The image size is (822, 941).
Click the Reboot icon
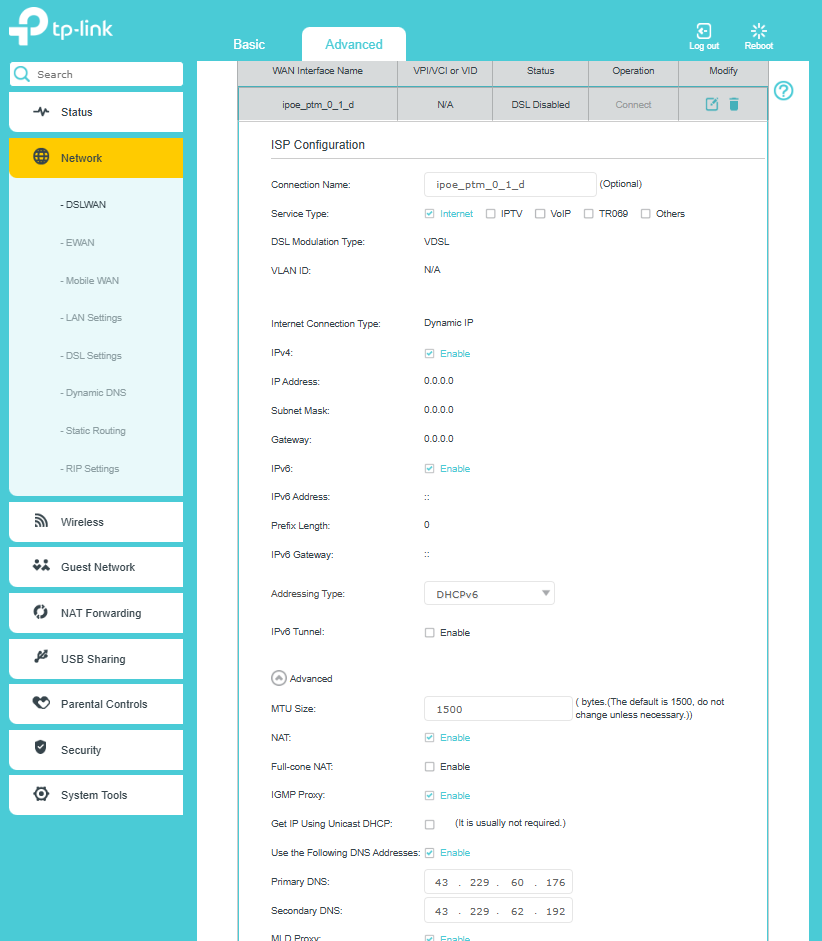coord(759,31)
